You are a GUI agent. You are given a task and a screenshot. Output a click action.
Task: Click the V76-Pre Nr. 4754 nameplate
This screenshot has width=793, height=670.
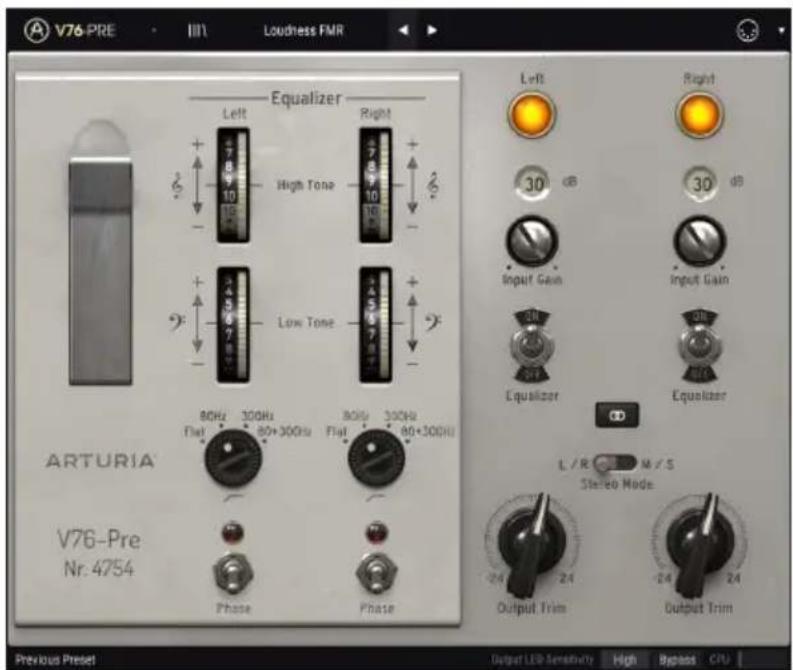pos(99,553)
